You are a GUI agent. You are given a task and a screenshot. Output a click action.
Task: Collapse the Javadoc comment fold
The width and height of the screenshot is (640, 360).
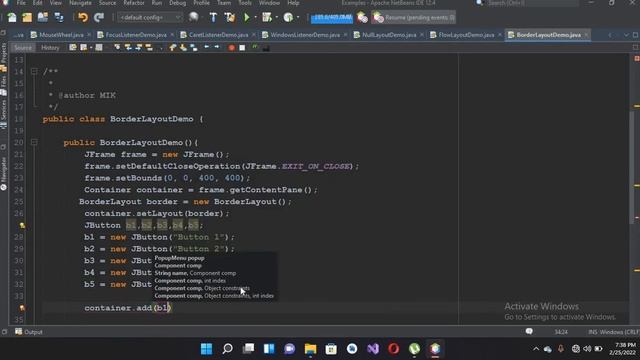(x=34, y=71)
